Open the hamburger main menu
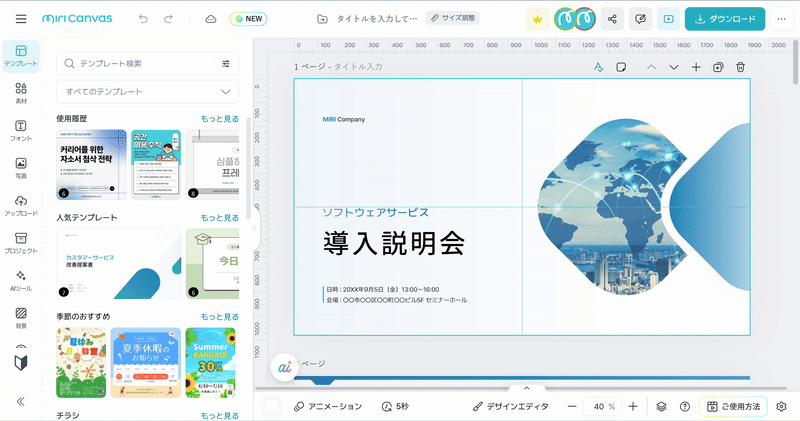 point(21,19)
